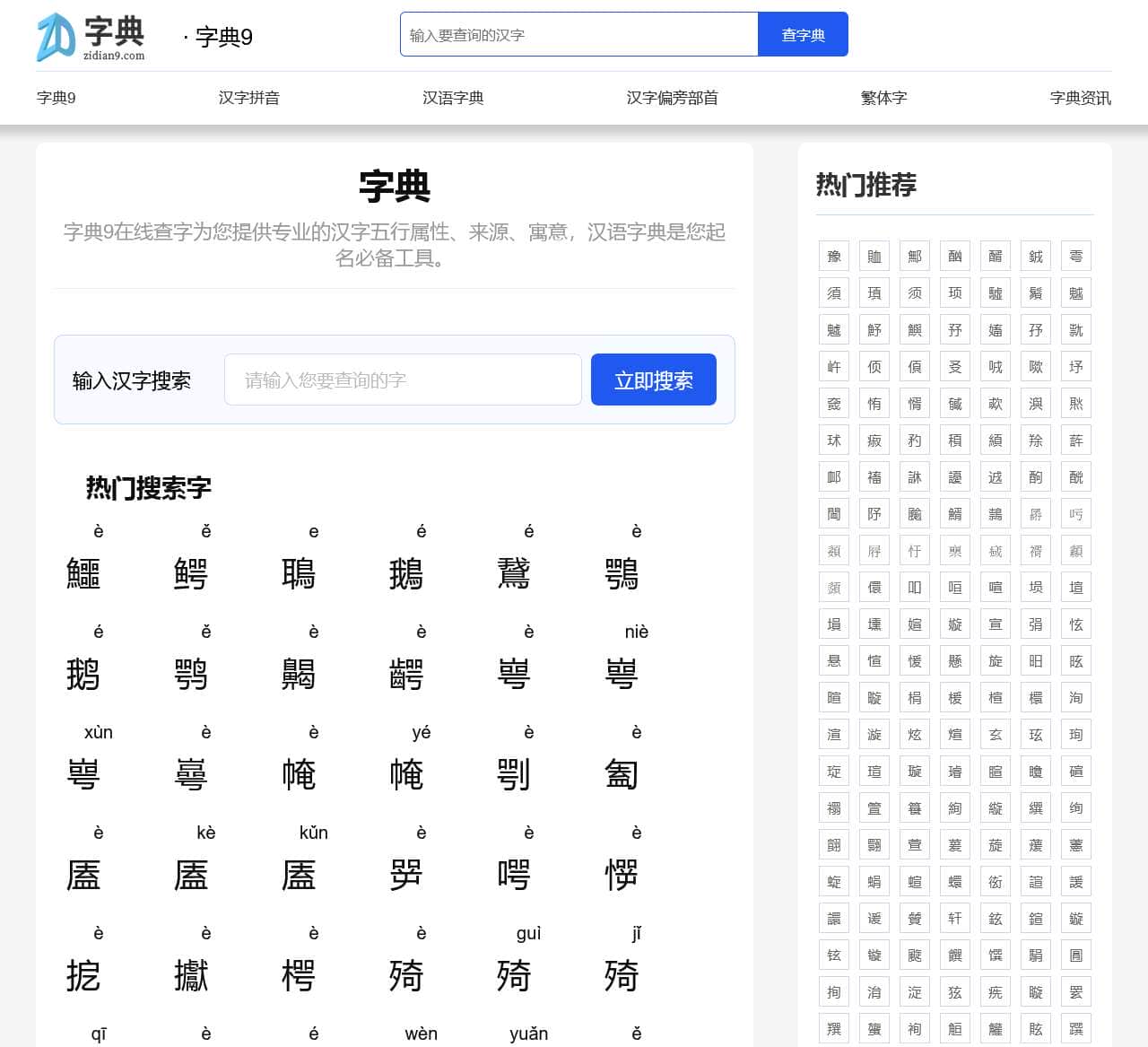Screen dimensions: 1148x1047
Task: Click the 输入汉字搜索 input field
Action: tap(403, 380)
